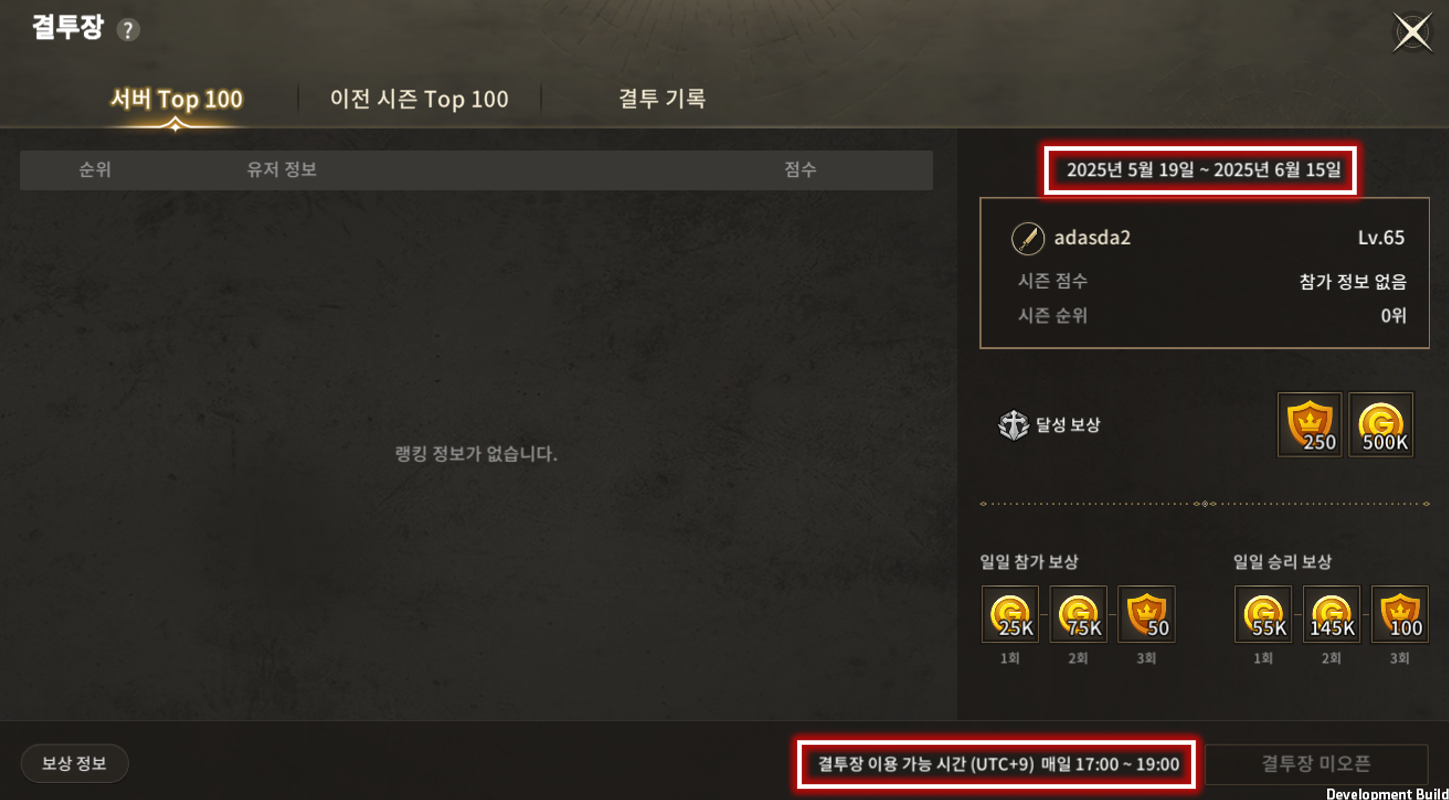Open the help question mark icon
1449x800 pixels.
coord(128,30)
